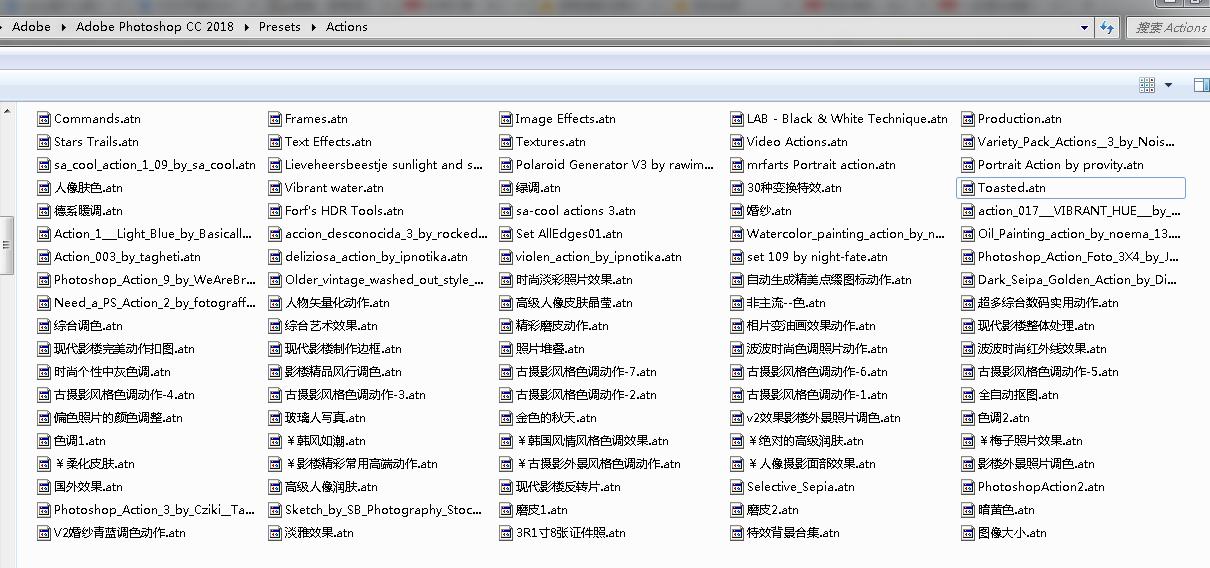
Task: Click the LAB - Black & White Technique.atn icon
Action: click(x=737, y=119)
